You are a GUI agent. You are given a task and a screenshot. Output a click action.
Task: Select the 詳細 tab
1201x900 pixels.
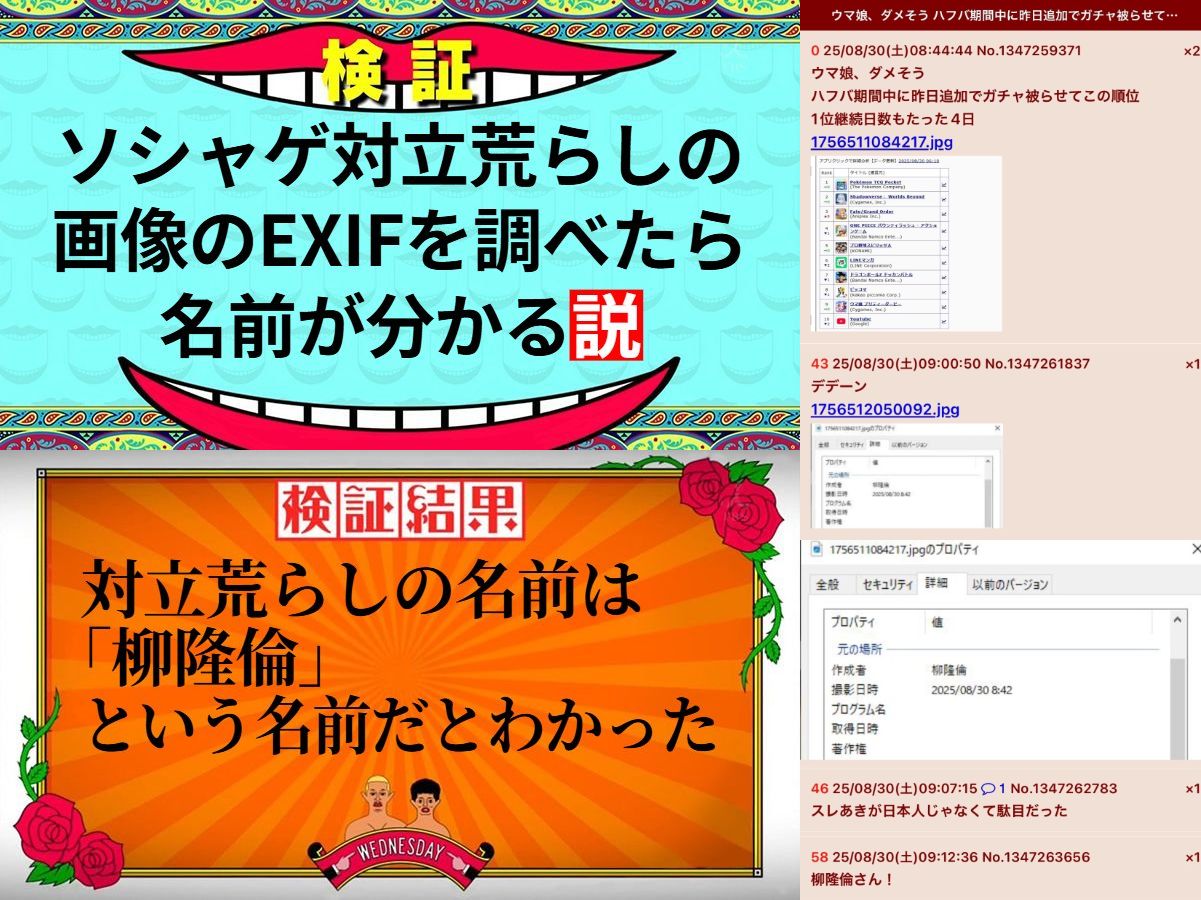pos(937,583)
